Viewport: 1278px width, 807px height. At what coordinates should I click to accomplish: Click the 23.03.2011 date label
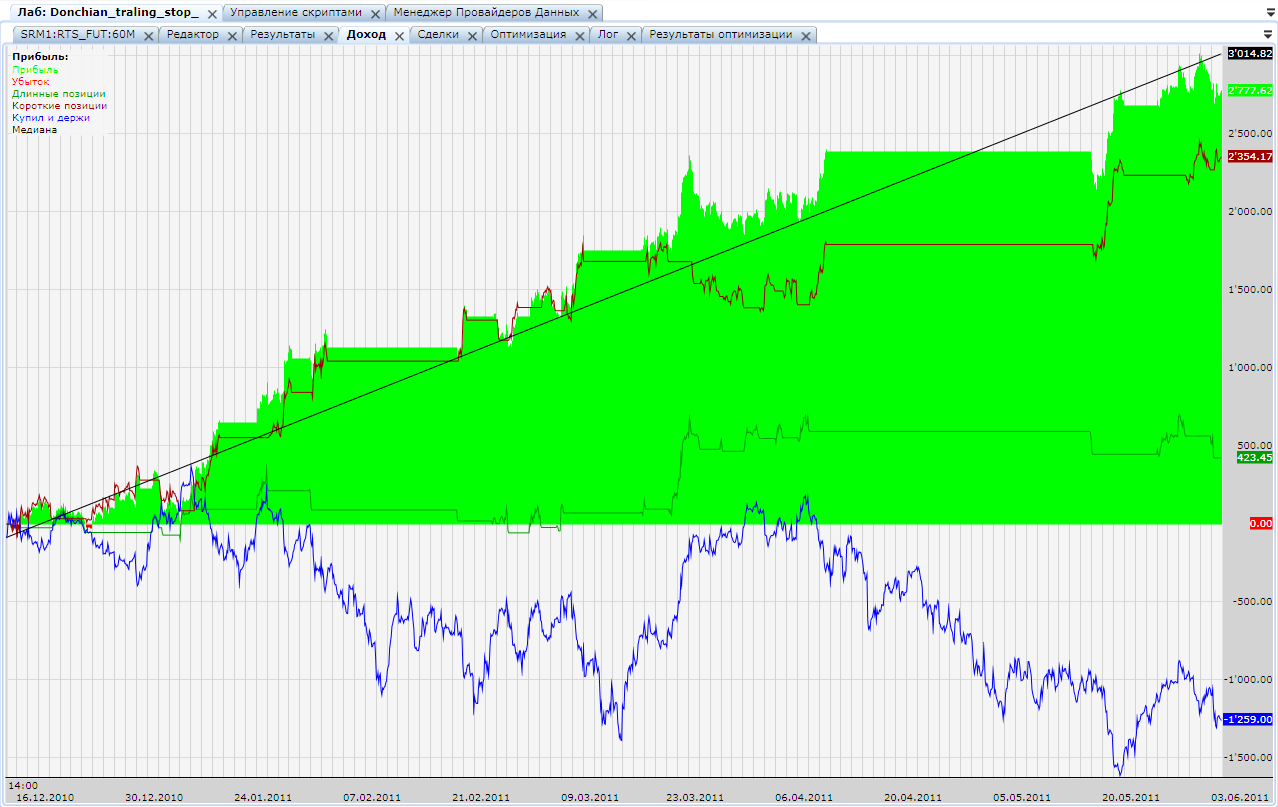tap(695, 797)
